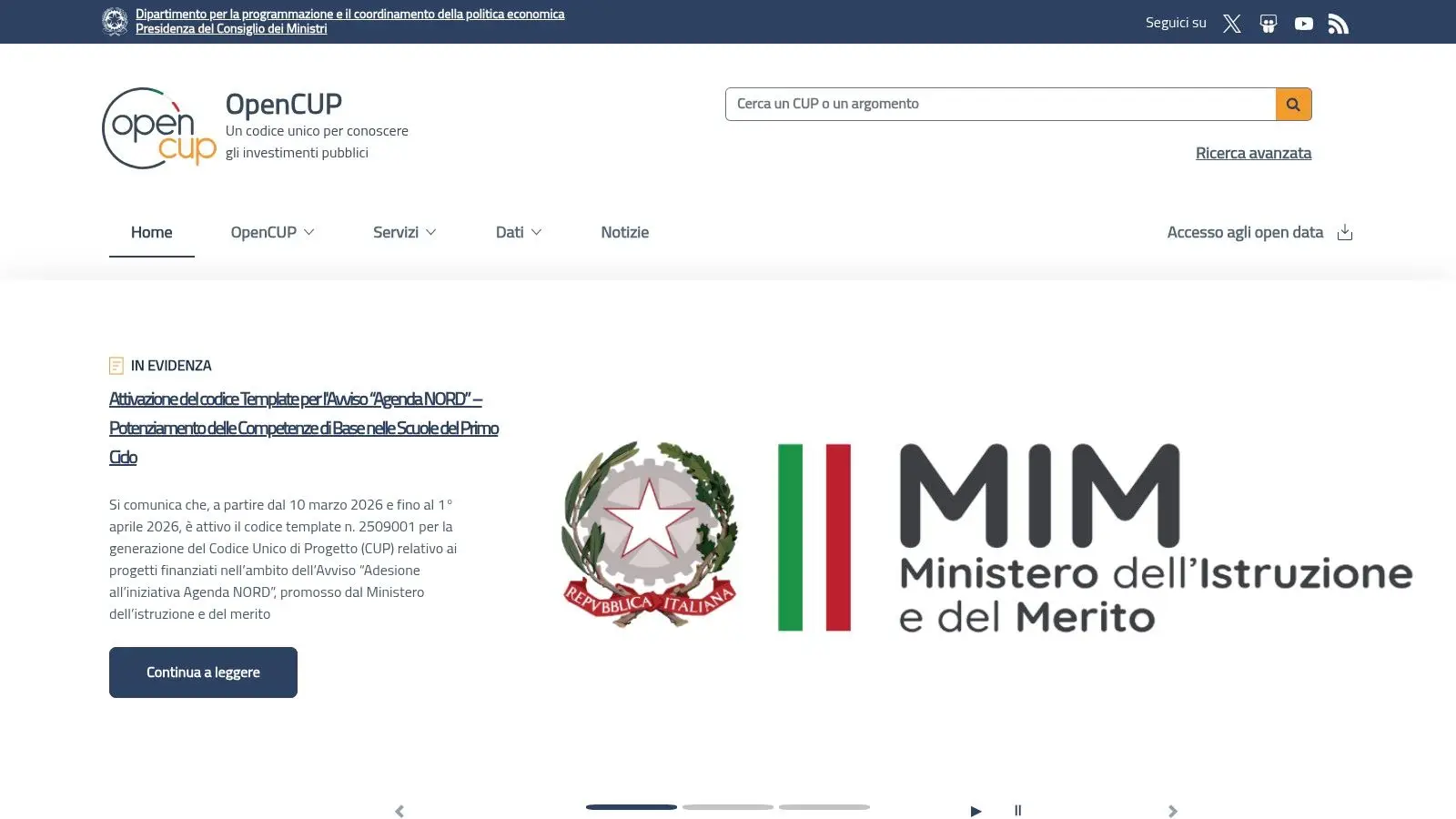The image size is (1456, 819).
Task: Open the RSS feed icon
Action: point(1339,23)
